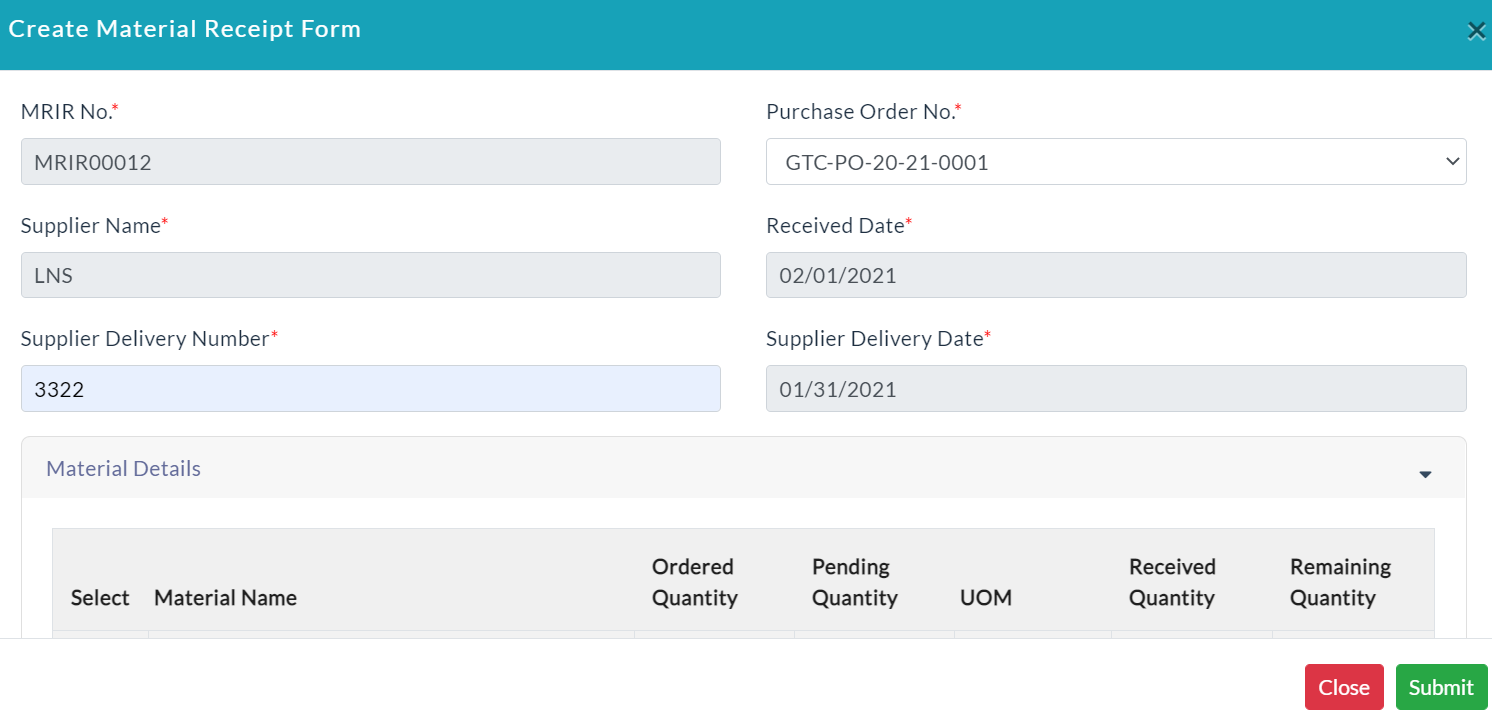Click the Material Name column header
This screenshot has width=1492, height=719.
tap(225, 598)
